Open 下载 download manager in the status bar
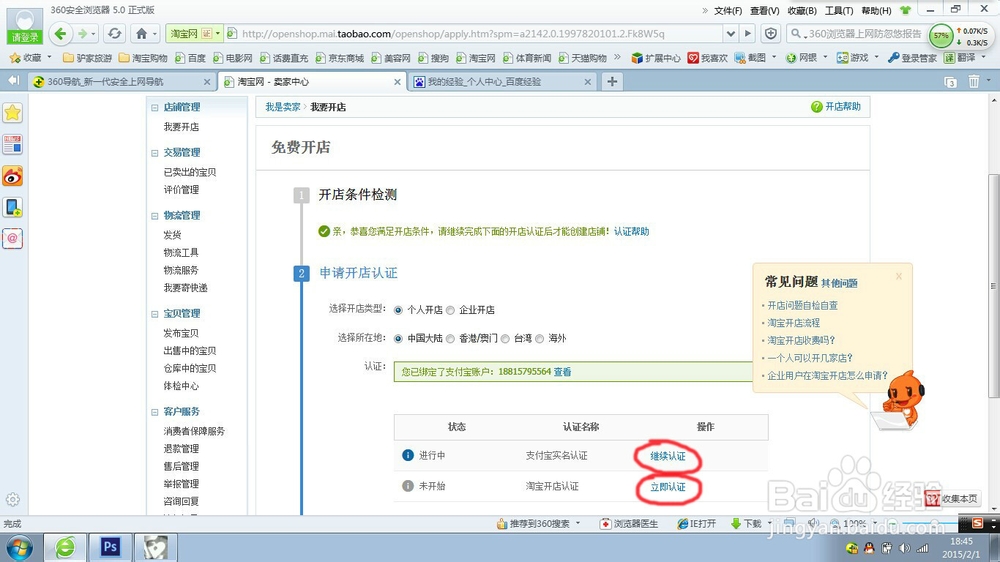1000x562 pixels. [746, 524]
